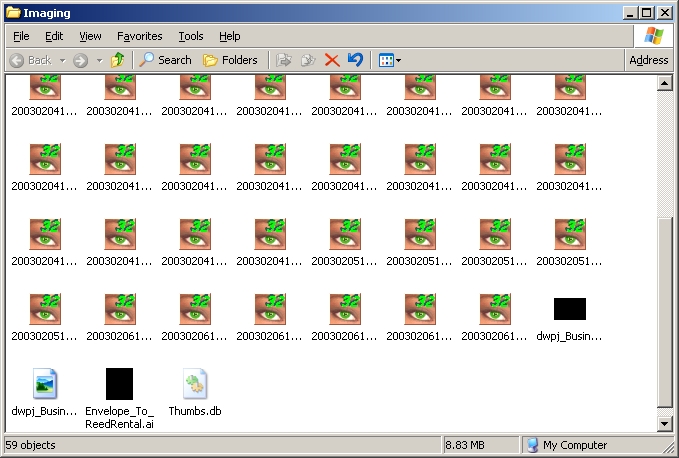Expand the Forward history dropdown arrow
This screenshot has width=679, height=458.
tap(98, 60)
